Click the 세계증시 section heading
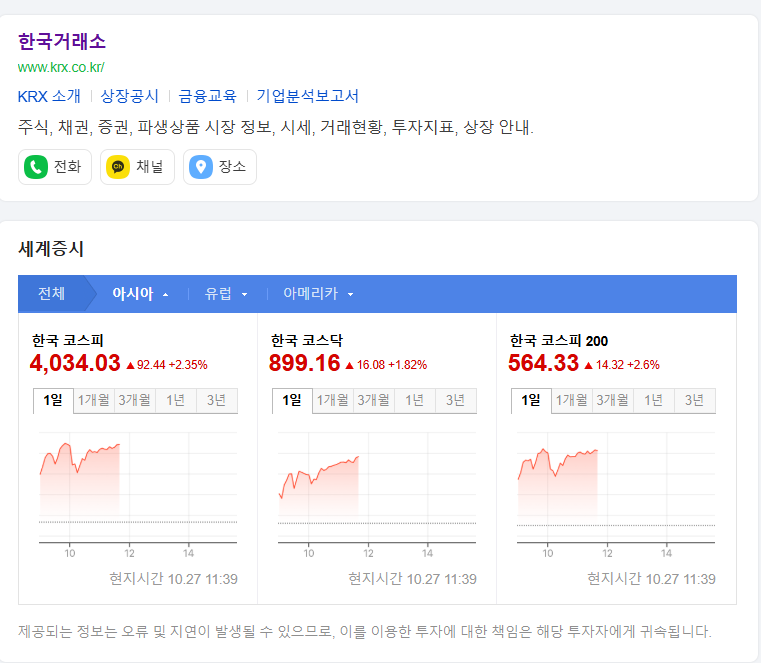This screenshot has width=761, height=663. [51, 249]
